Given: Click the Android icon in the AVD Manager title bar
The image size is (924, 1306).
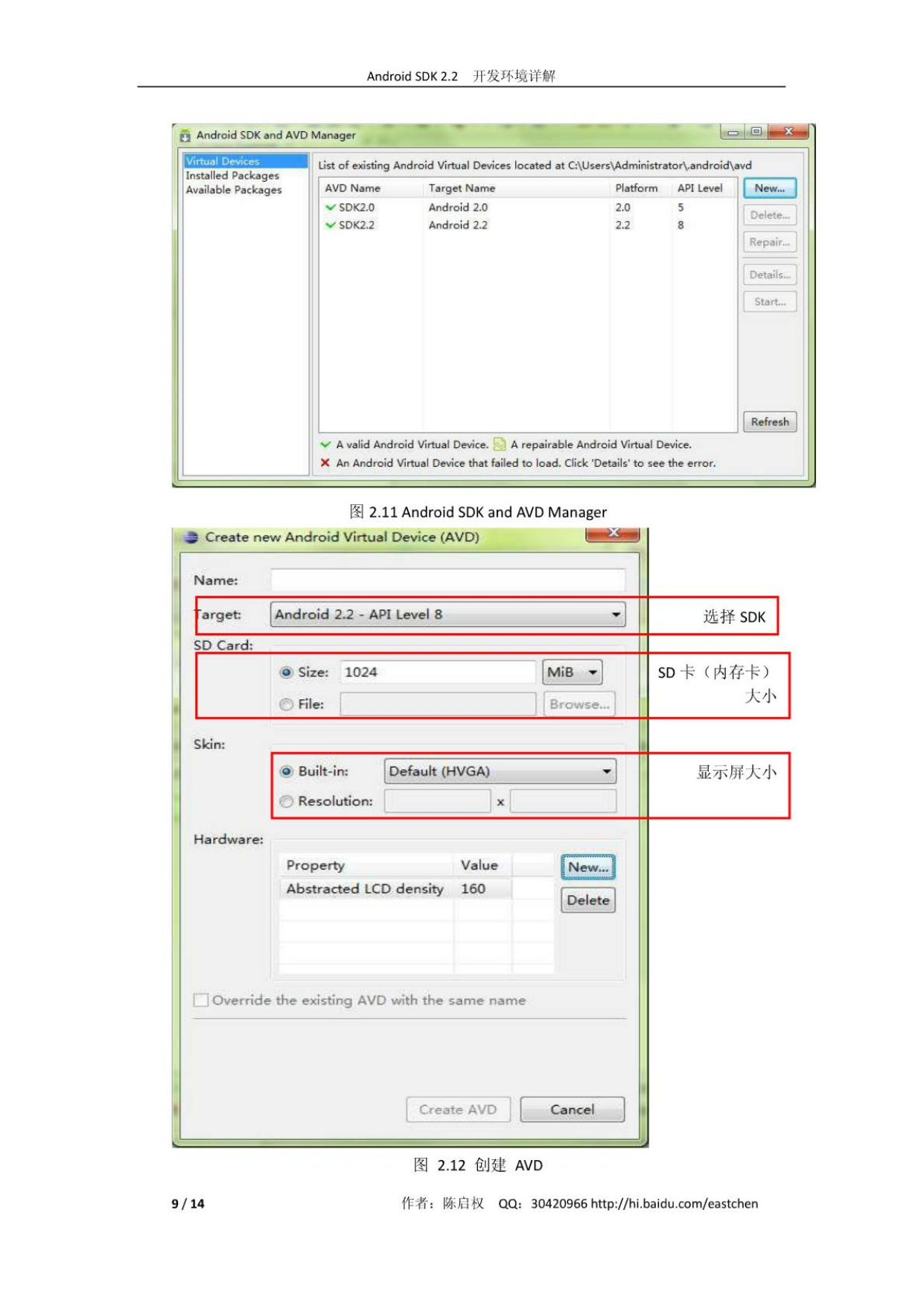Looking at the screenshot, I should pyautogui.click(x=185, y=136).
